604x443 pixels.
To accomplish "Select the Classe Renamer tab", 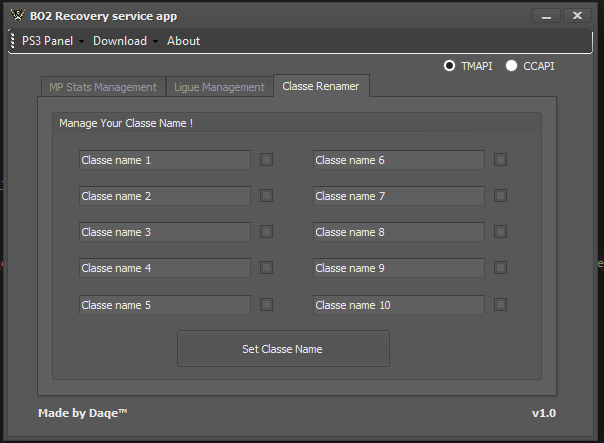I will pos(321,86).
